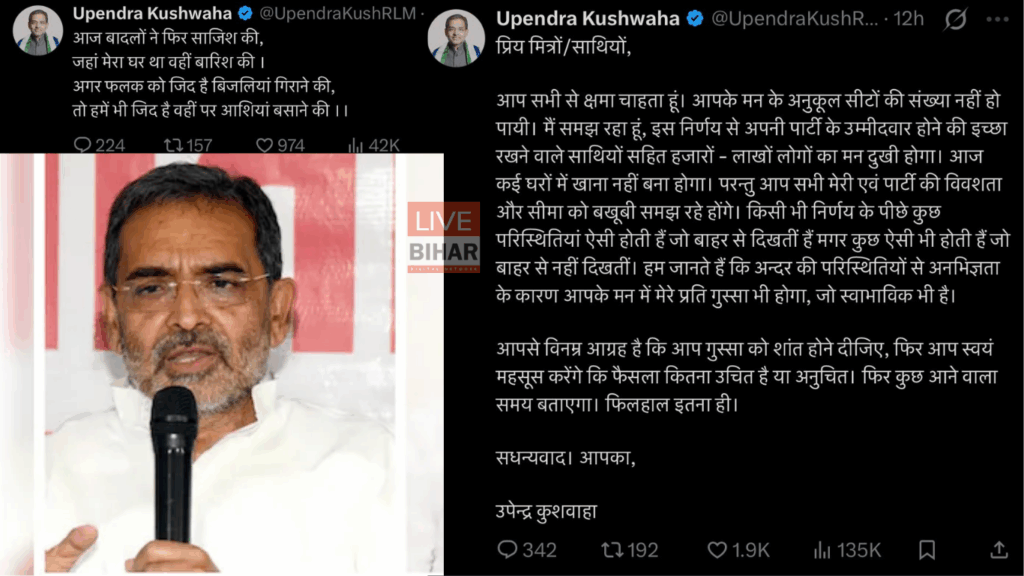Repost the left tweet showing 157
The image size is (1024, 576).
click(173, 145)
